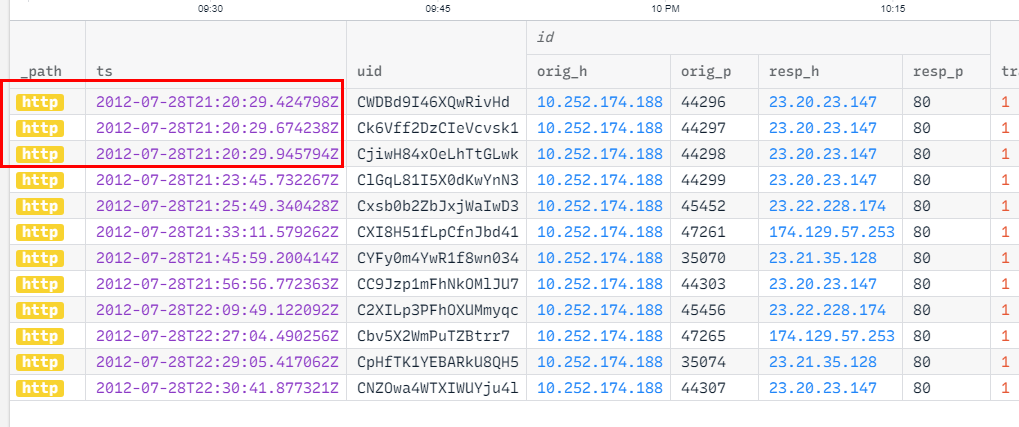Click timestamp 2012-07-28T21:45:59.200414Z
The width and height of the screenshot is (1019, 427).
pyautogui.click(x=218, y=258)
